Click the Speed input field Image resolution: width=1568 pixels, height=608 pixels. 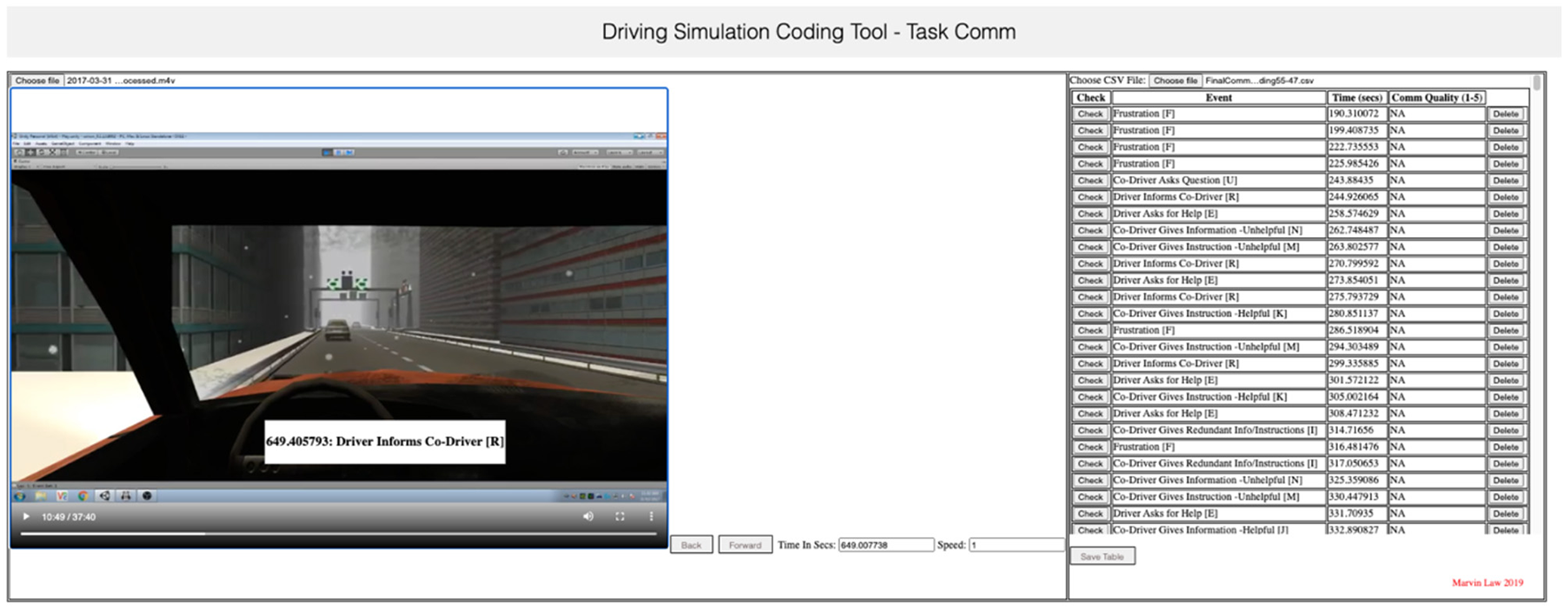click(1015, 545)
